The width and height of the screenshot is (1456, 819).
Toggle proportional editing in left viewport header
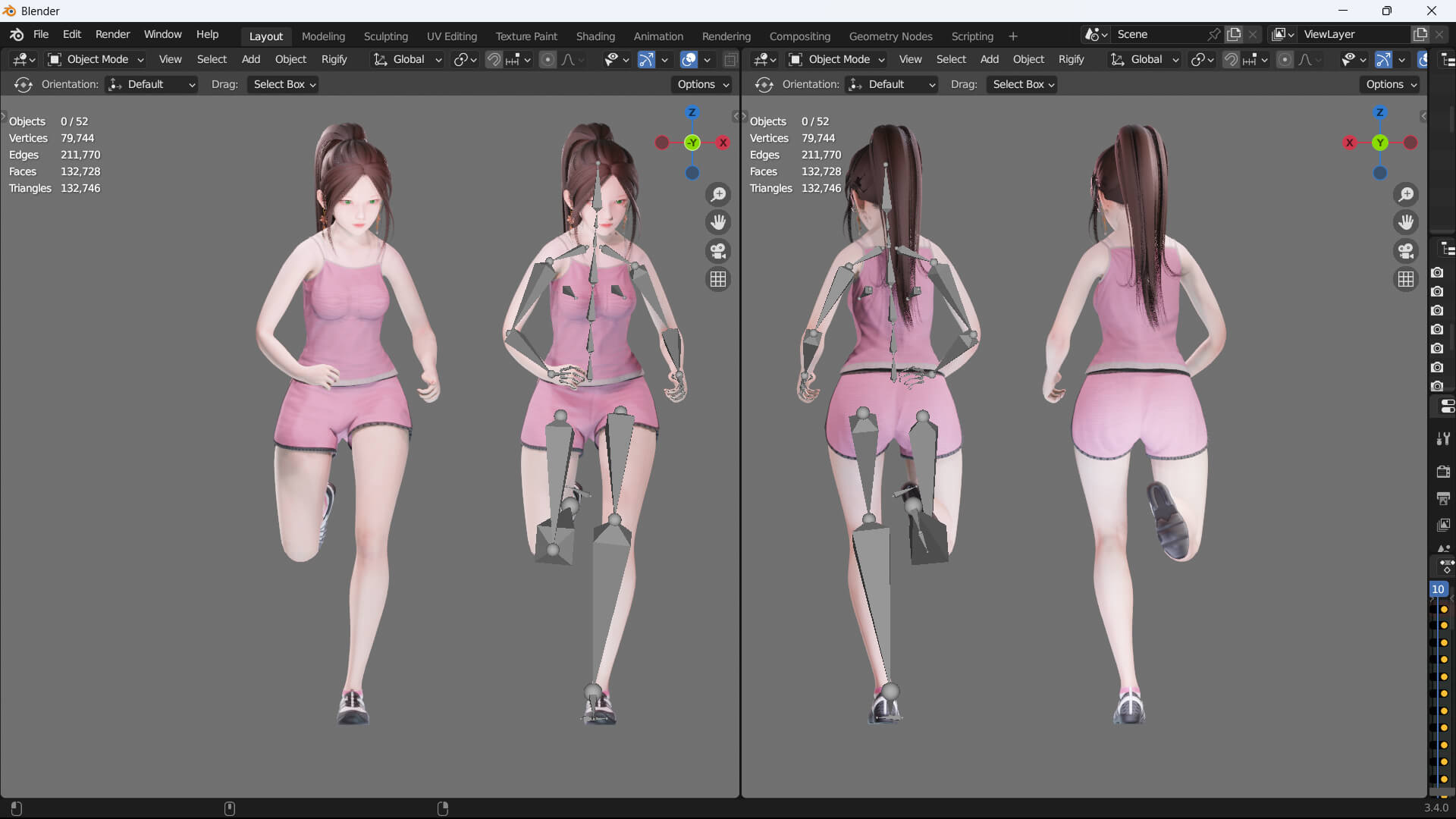[x=548, y=59]
